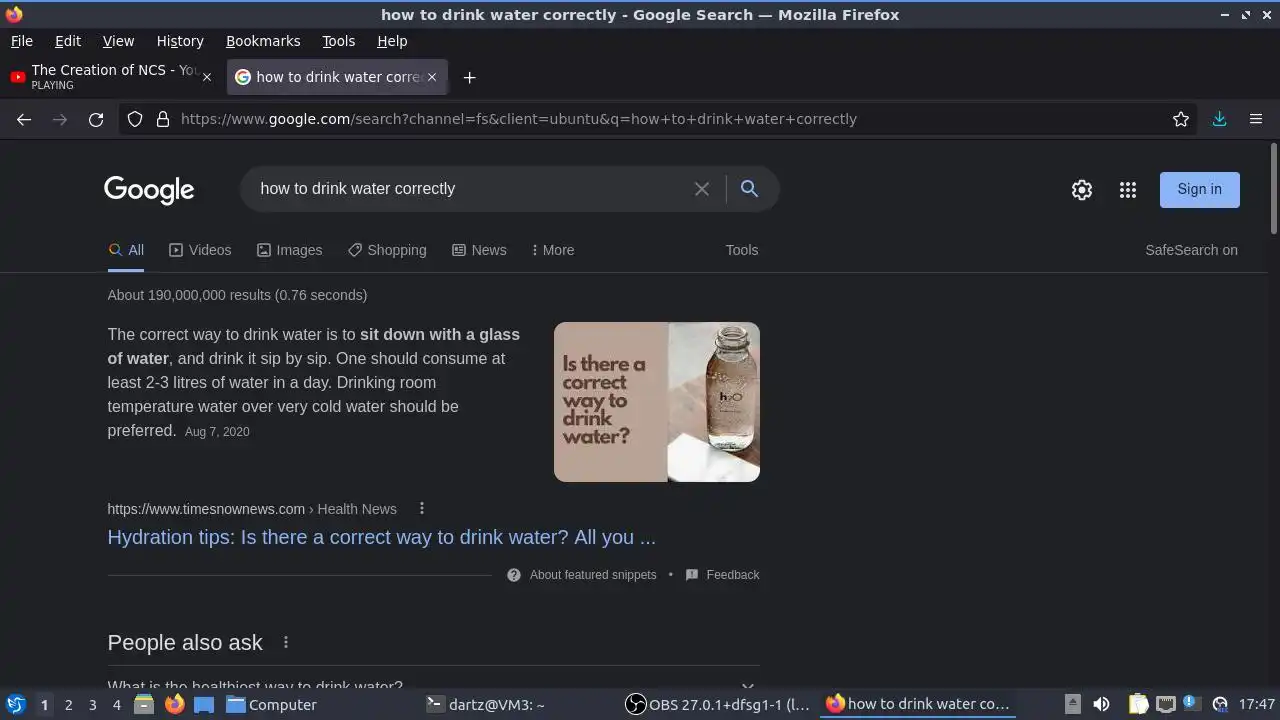Click the update notifier tray icon

(1191, 704)
